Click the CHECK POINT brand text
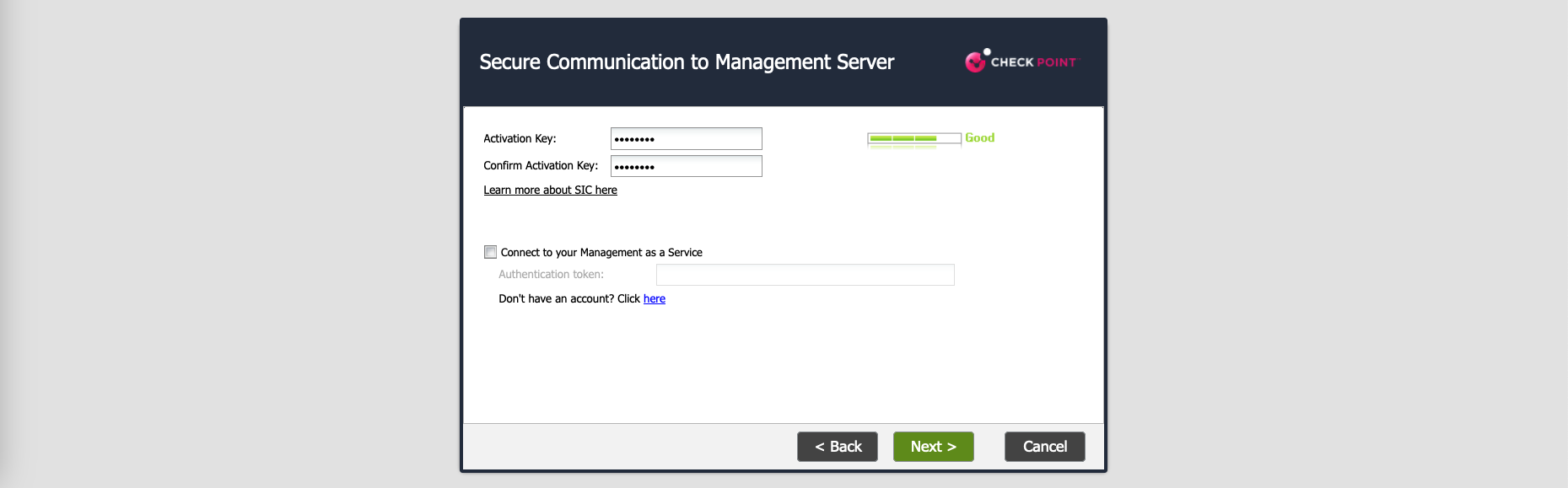The width and height of the screenshot is (1568, 488). tap(1033, 62)
